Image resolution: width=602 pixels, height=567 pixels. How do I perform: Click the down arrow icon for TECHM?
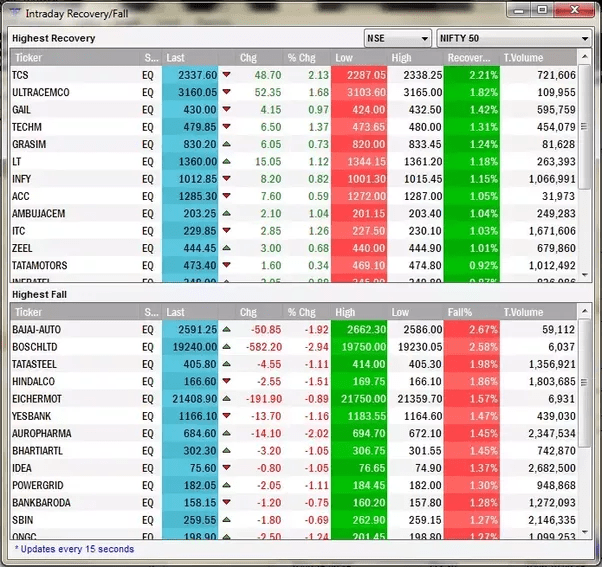(227, 126)
